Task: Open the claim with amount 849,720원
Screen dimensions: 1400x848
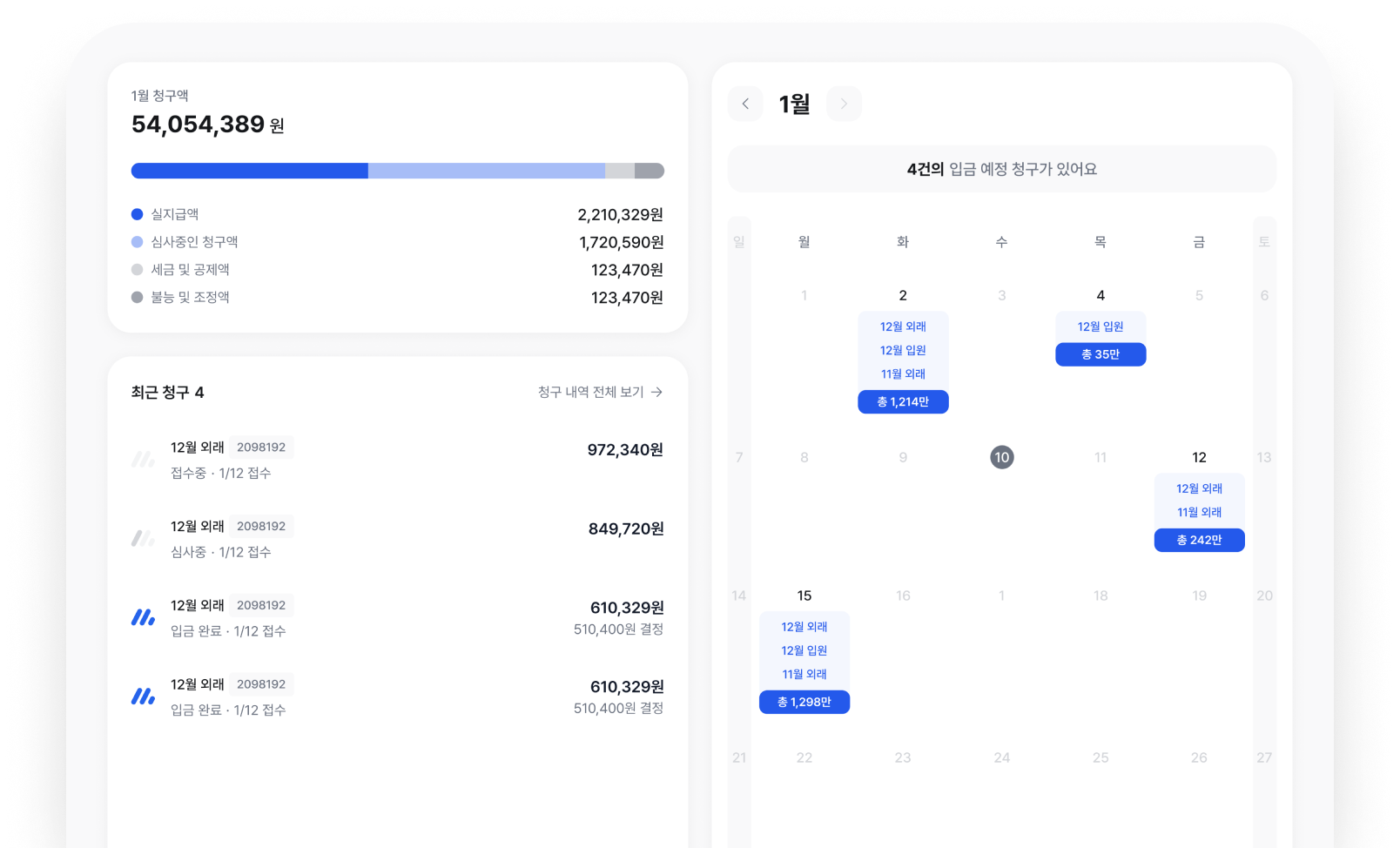Action: (x=397, y=538)
